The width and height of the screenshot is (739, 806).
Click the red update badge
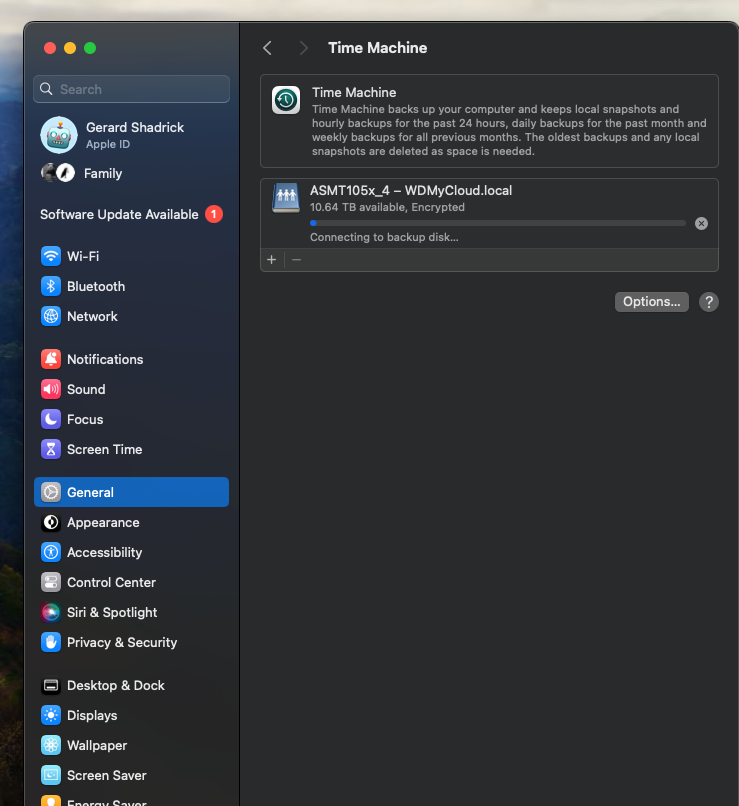click(214, 214)
